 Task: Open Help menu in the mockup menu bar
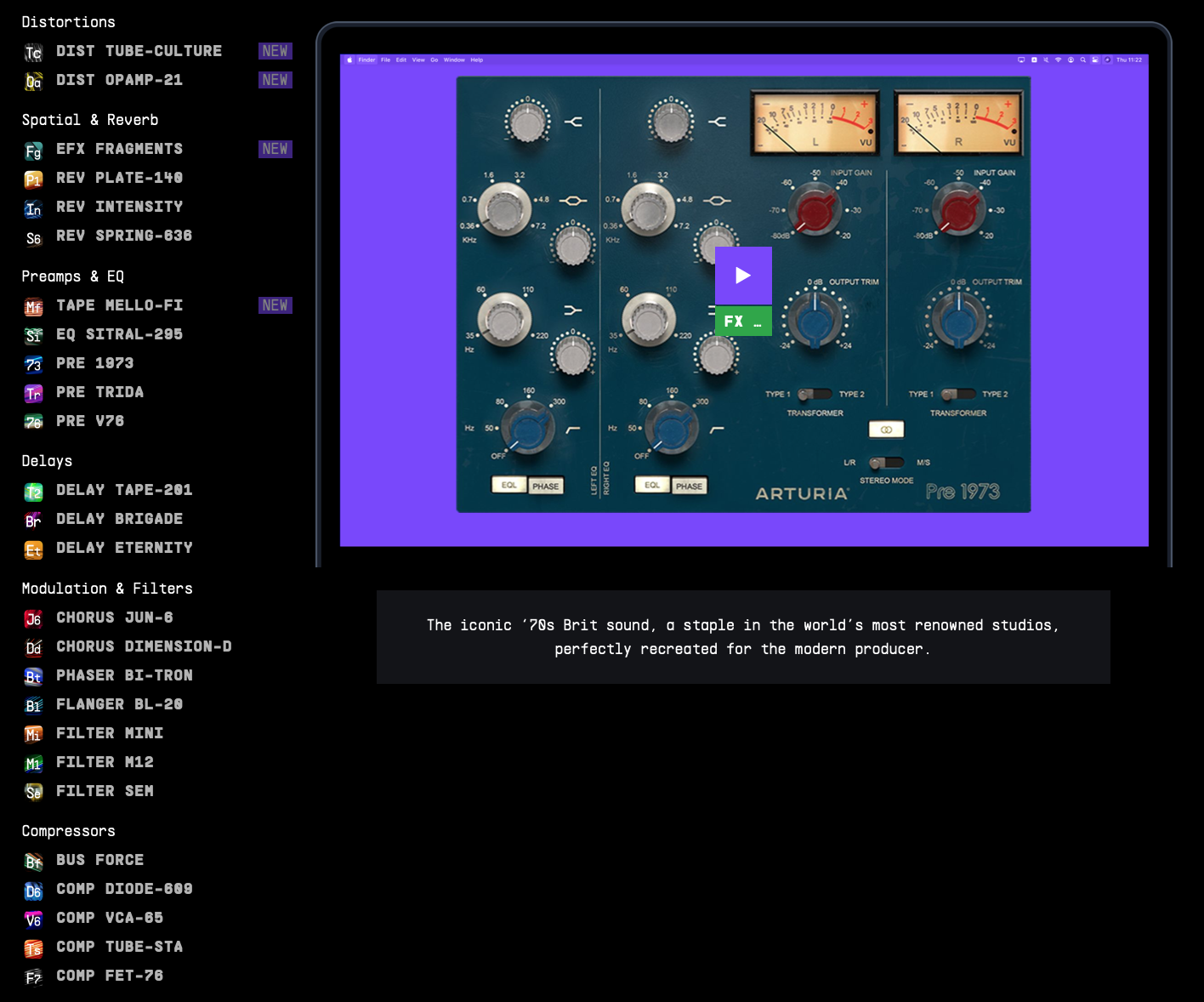(x=476, y=60)
